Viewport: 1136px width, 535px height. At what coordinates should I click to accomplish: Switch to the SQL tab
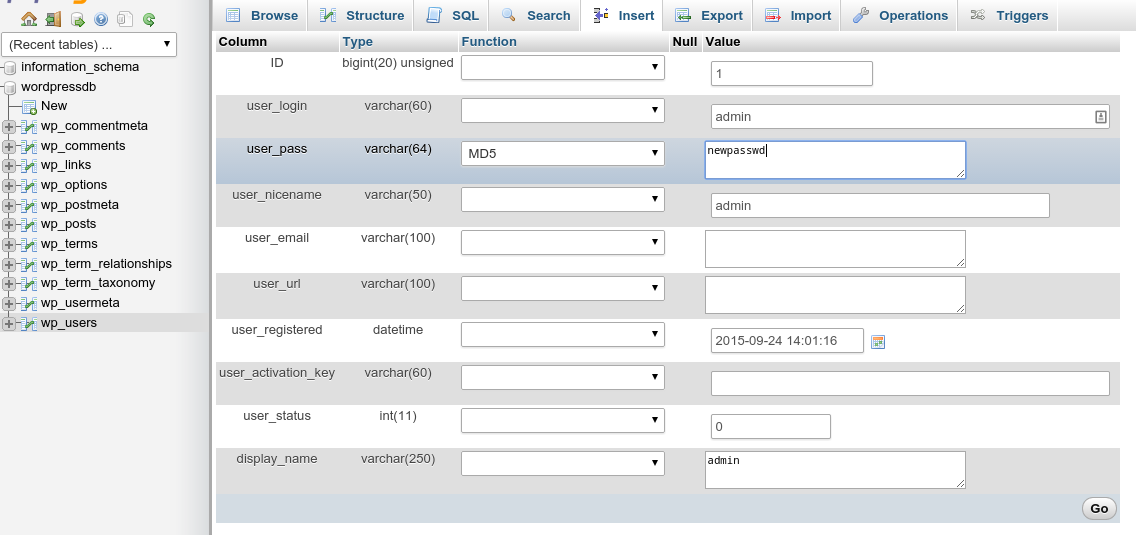click(451, 15)
